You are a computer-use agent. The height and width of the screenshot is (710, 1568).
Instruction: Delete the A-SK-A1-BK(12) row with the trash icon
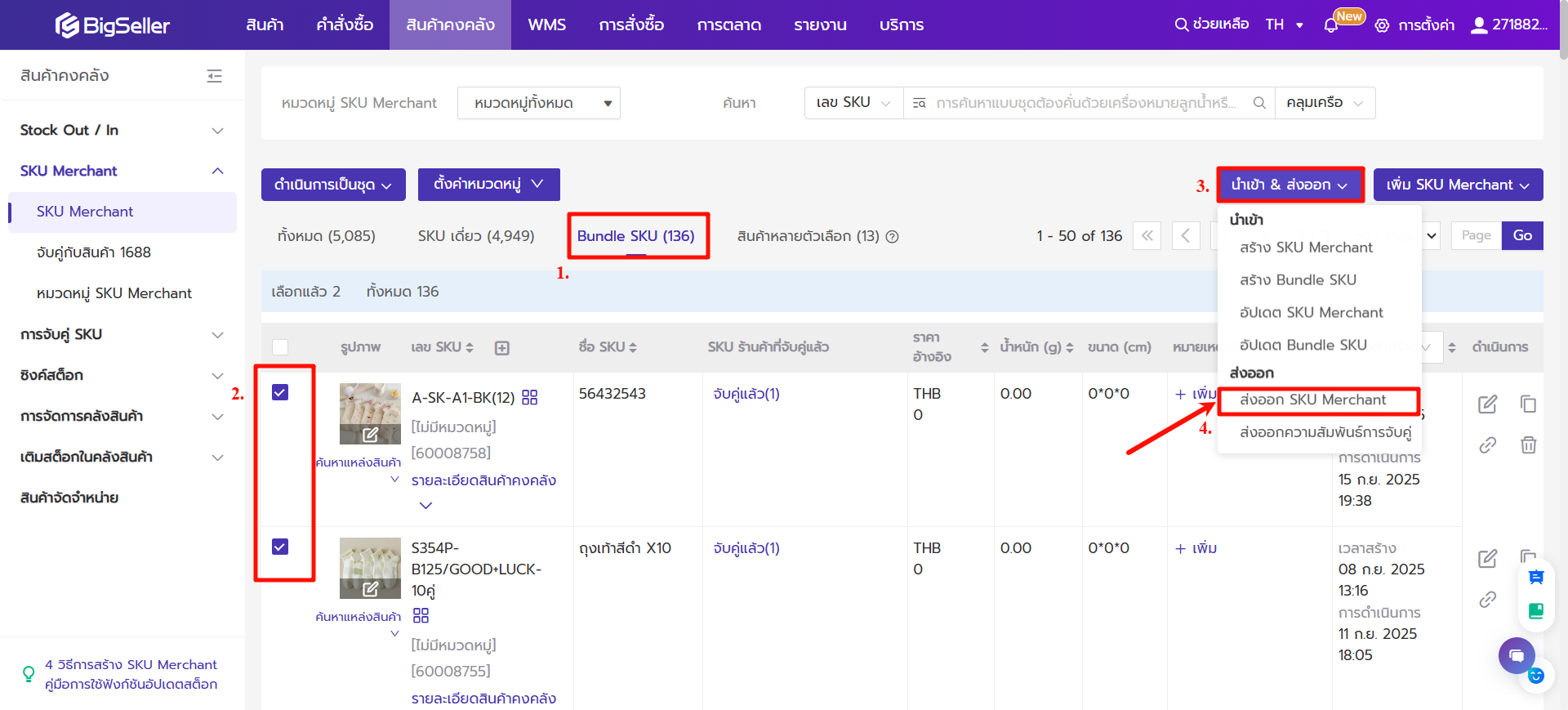1528,444
